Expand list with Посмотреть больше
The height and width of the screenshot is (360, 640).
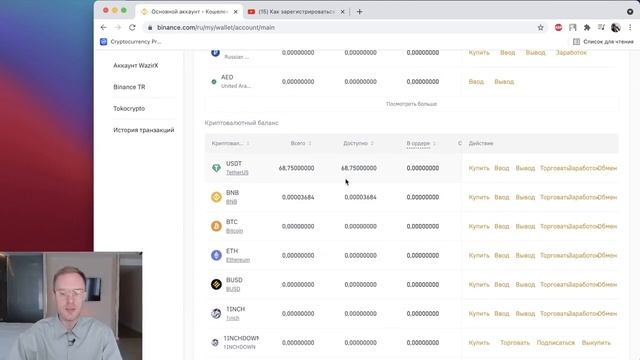coord(411,104)
